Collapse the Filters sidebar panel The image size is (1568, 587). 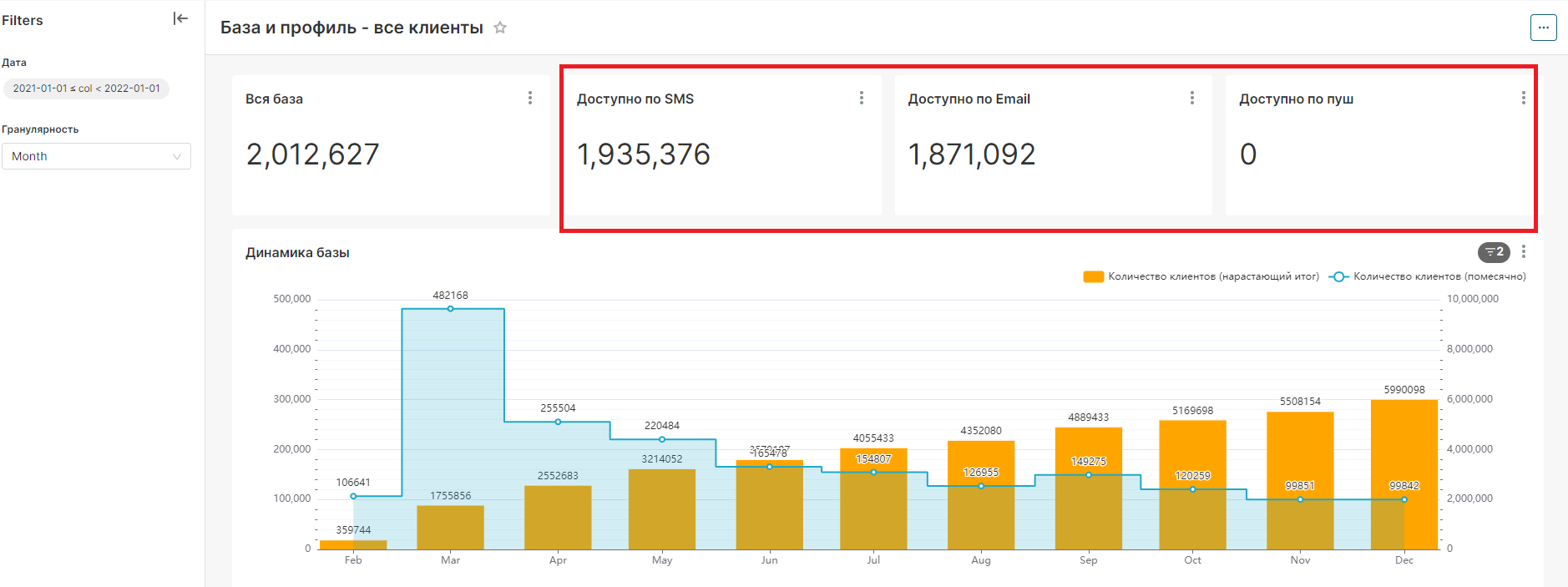pyautogui.click(x=180, y=18)
